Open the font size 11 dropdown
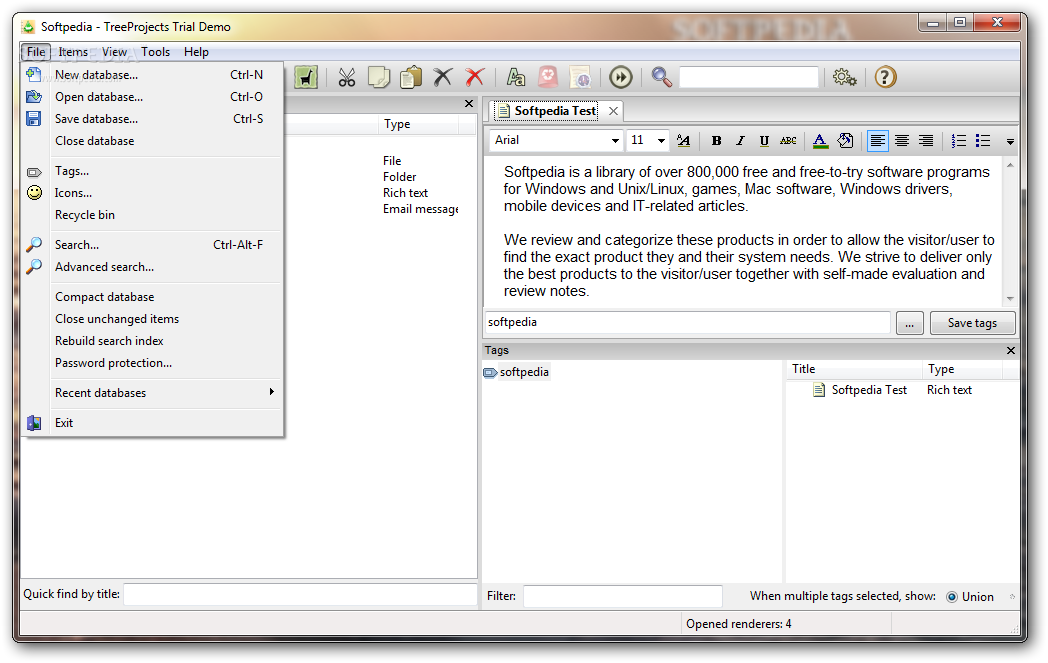1048x663 pixels. [661, 140]
